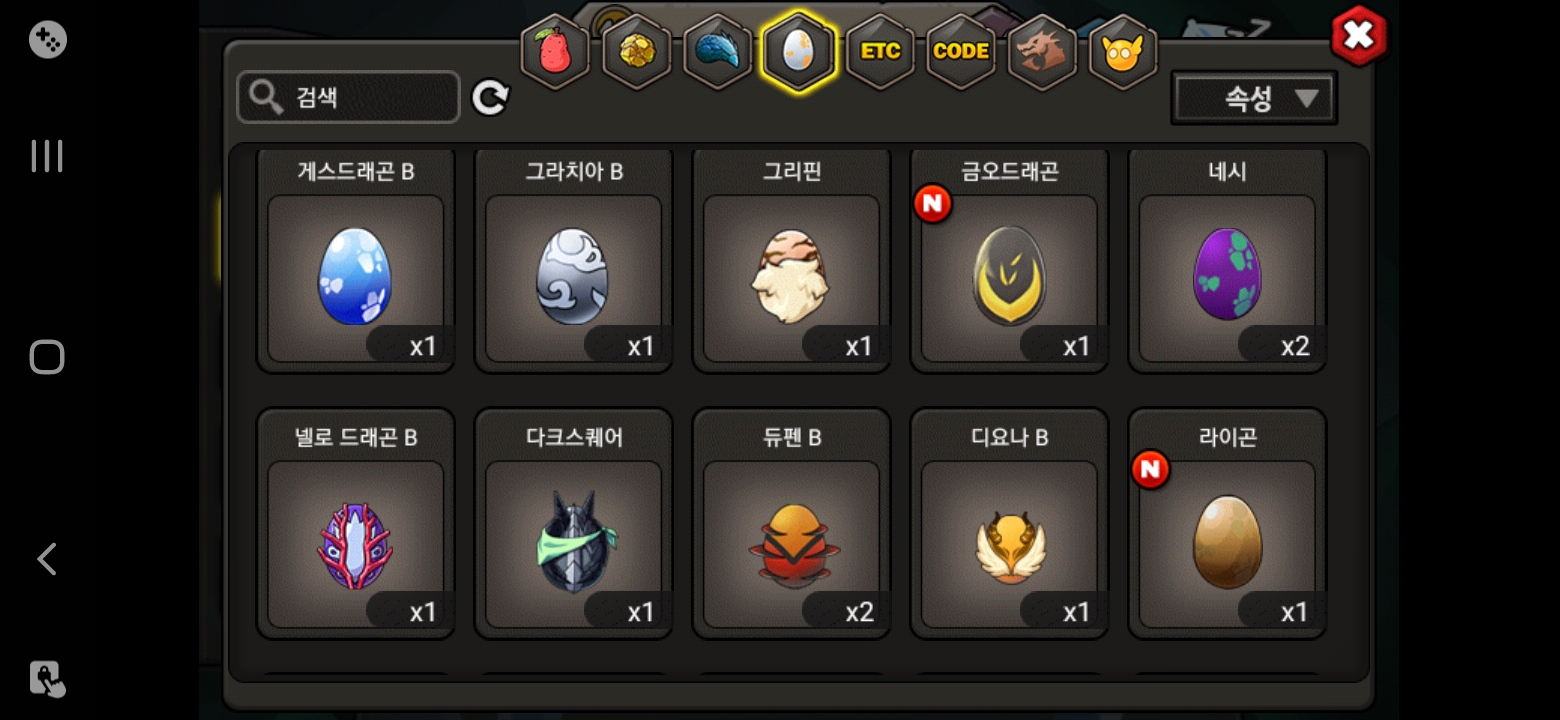Viewport: 1560px width, 720px height.
Task: Focus the 검색 search field
Action: (x=348, y=97)
